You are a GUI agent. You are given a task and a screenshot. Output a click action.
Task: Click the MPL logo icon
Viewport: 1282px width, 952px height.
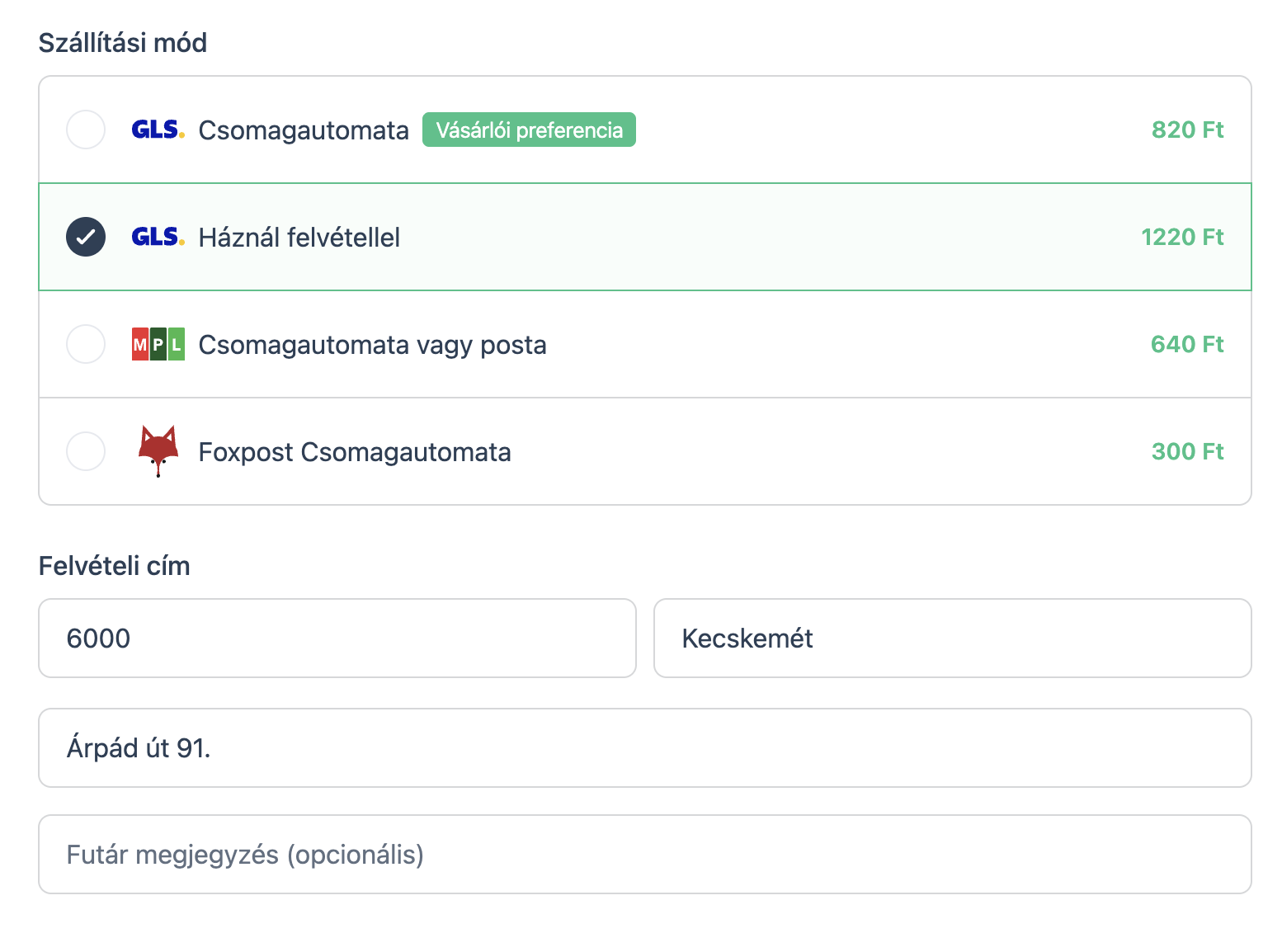click(158, 344)
